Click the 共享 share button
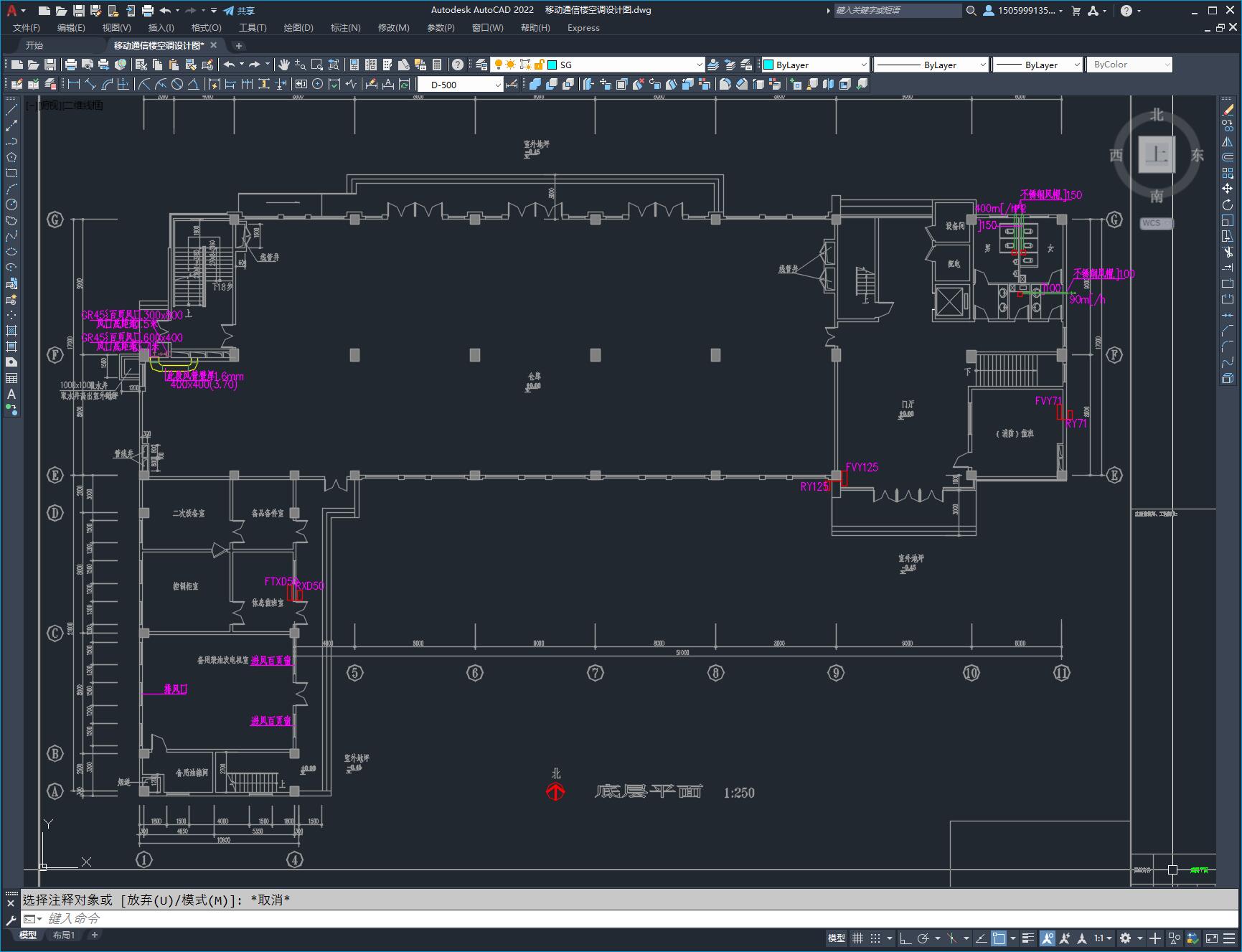This screenshot has height=952, width=1242. [x=239, y=11]
